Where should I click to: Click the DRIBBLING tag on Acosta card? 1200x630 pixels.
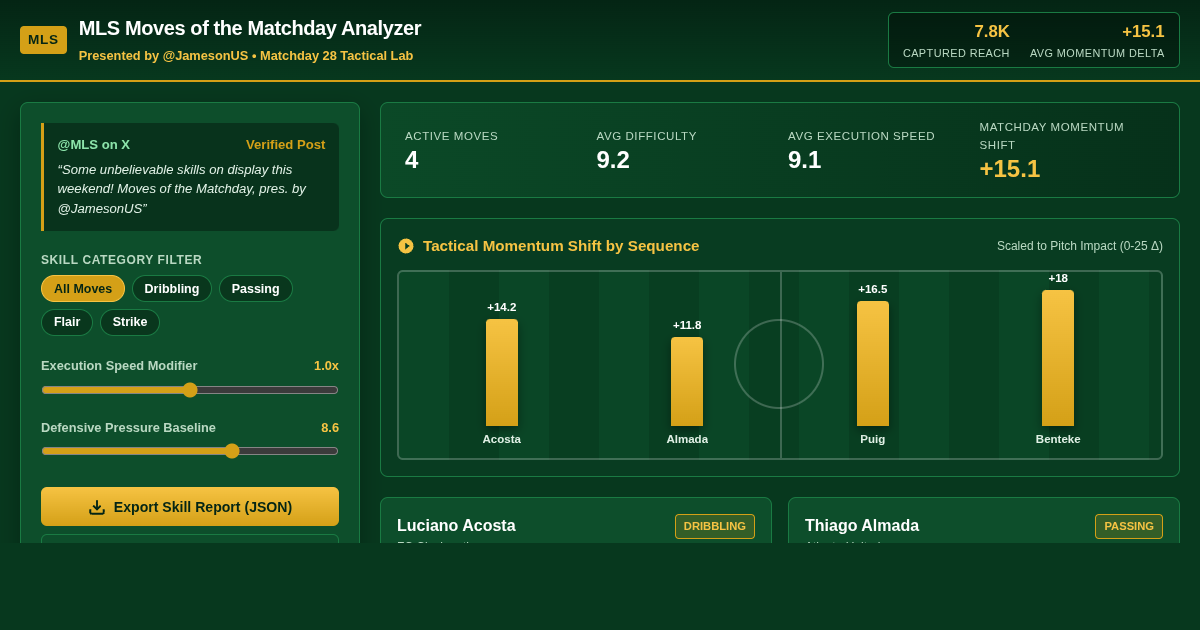[715, 526]
